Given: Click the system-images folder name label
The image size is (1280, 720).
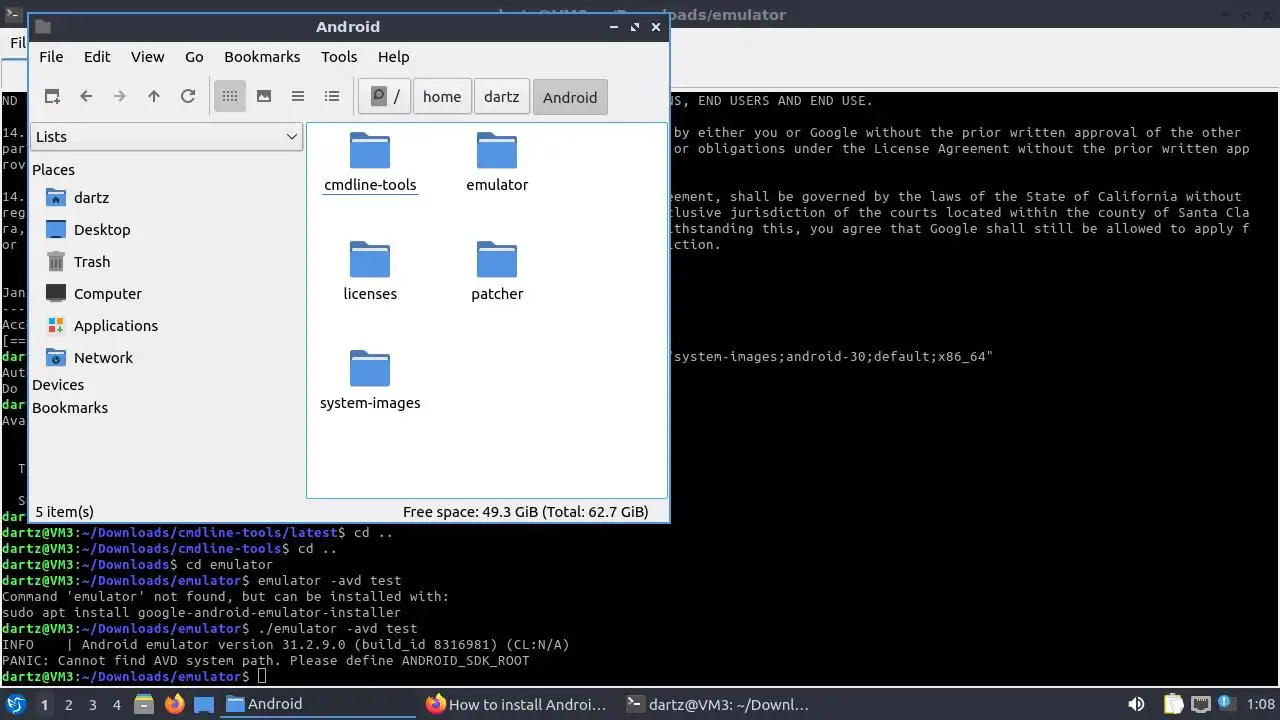Looking at the screenshot, I should (x=370, y=403).
